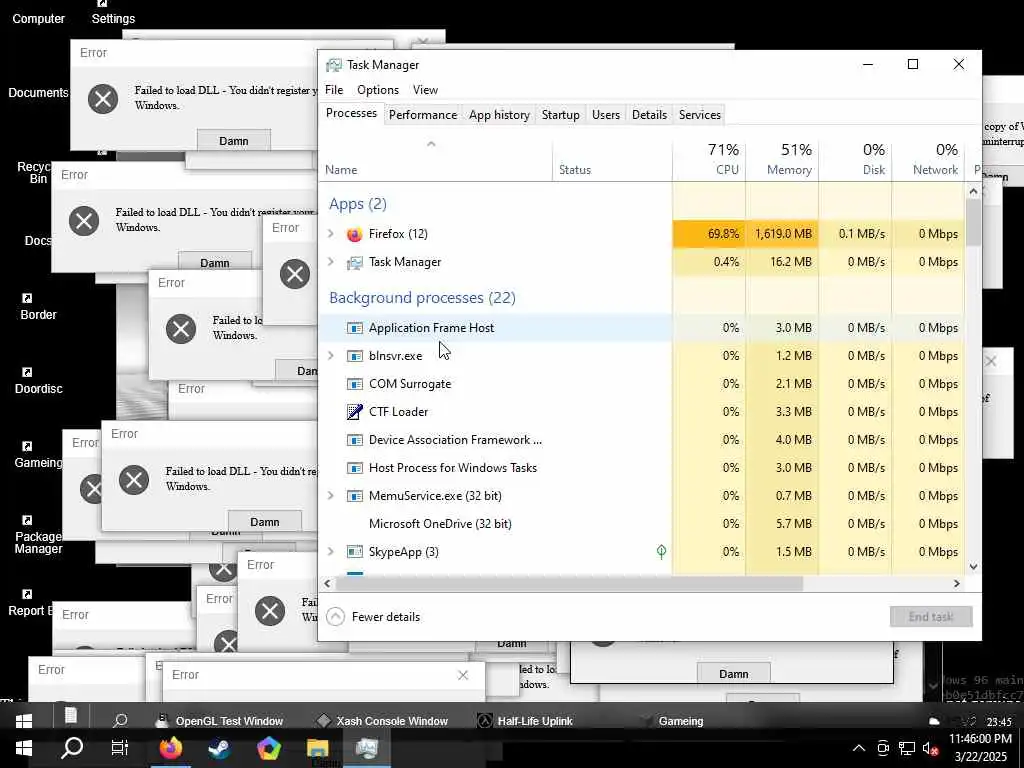Open Task View on the taskbar
The width and height of the screenshot is (1024, 768).
[120, 748]
